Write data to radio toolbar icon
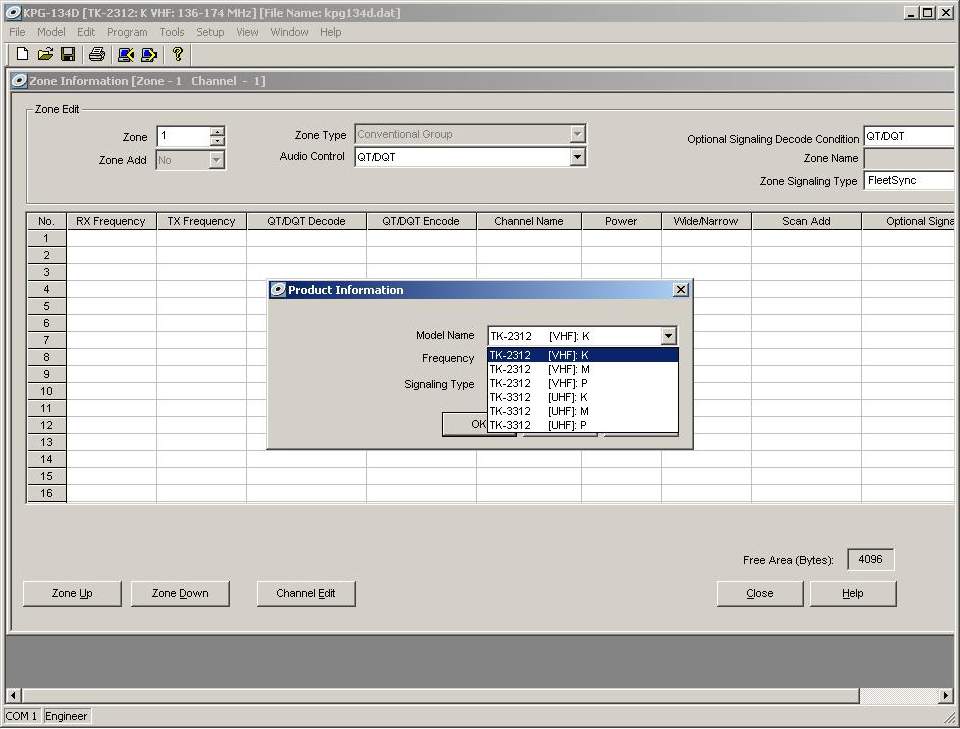The height and width of the screenshot is (729, 960). coord(149,54)
